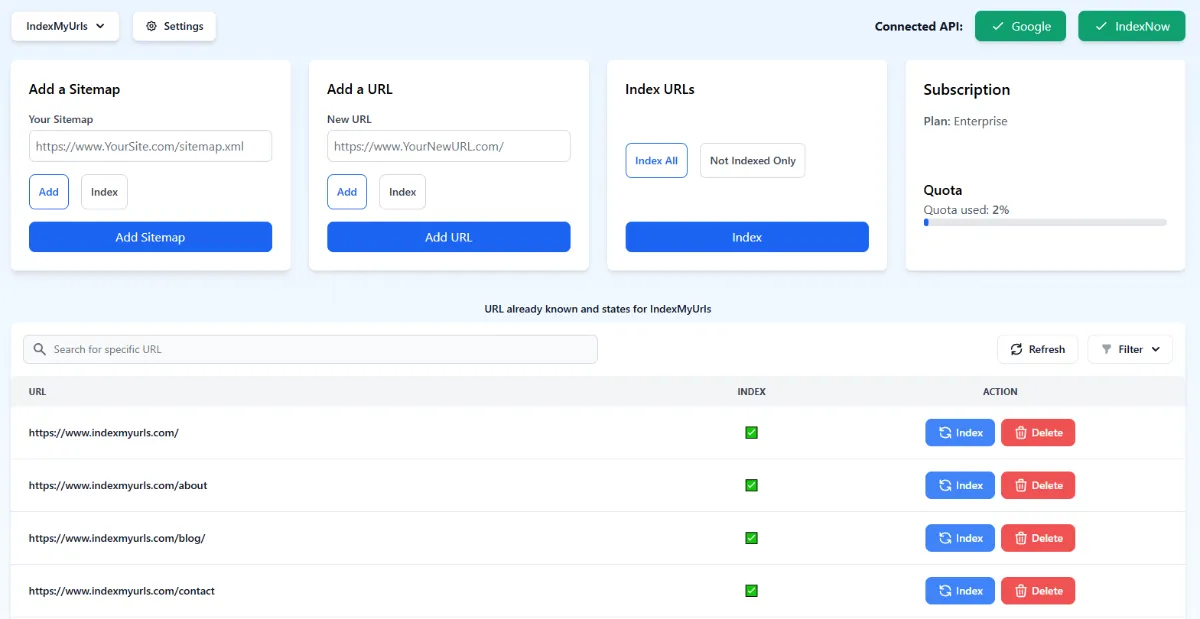Click the Google connected API button

[x=1021, y=27]
